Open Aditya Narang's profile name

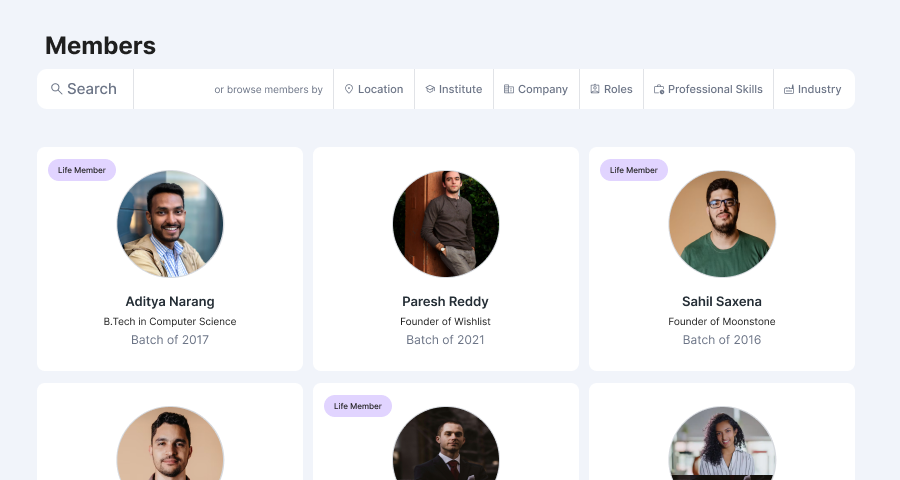pyautogui.click(x=170, y=301)
